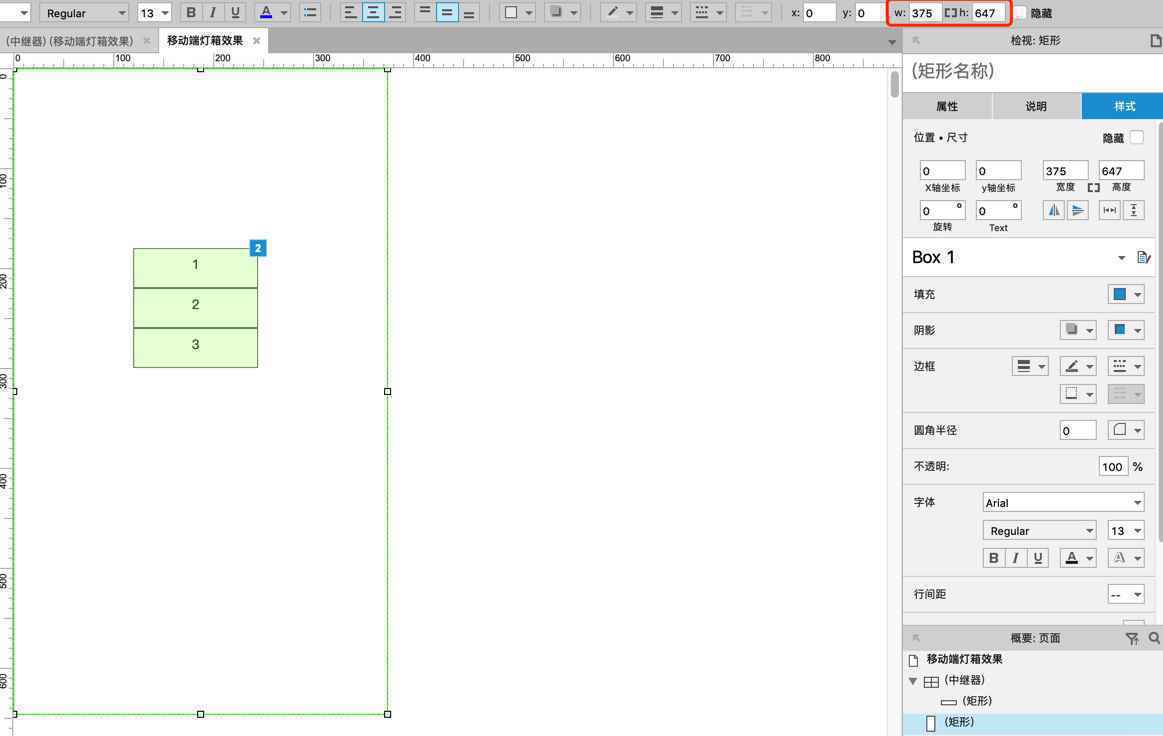Screen dimensions: 1163x736
Task: Open the Box 1 style dropdown
Action: [x=1121, y=257]
